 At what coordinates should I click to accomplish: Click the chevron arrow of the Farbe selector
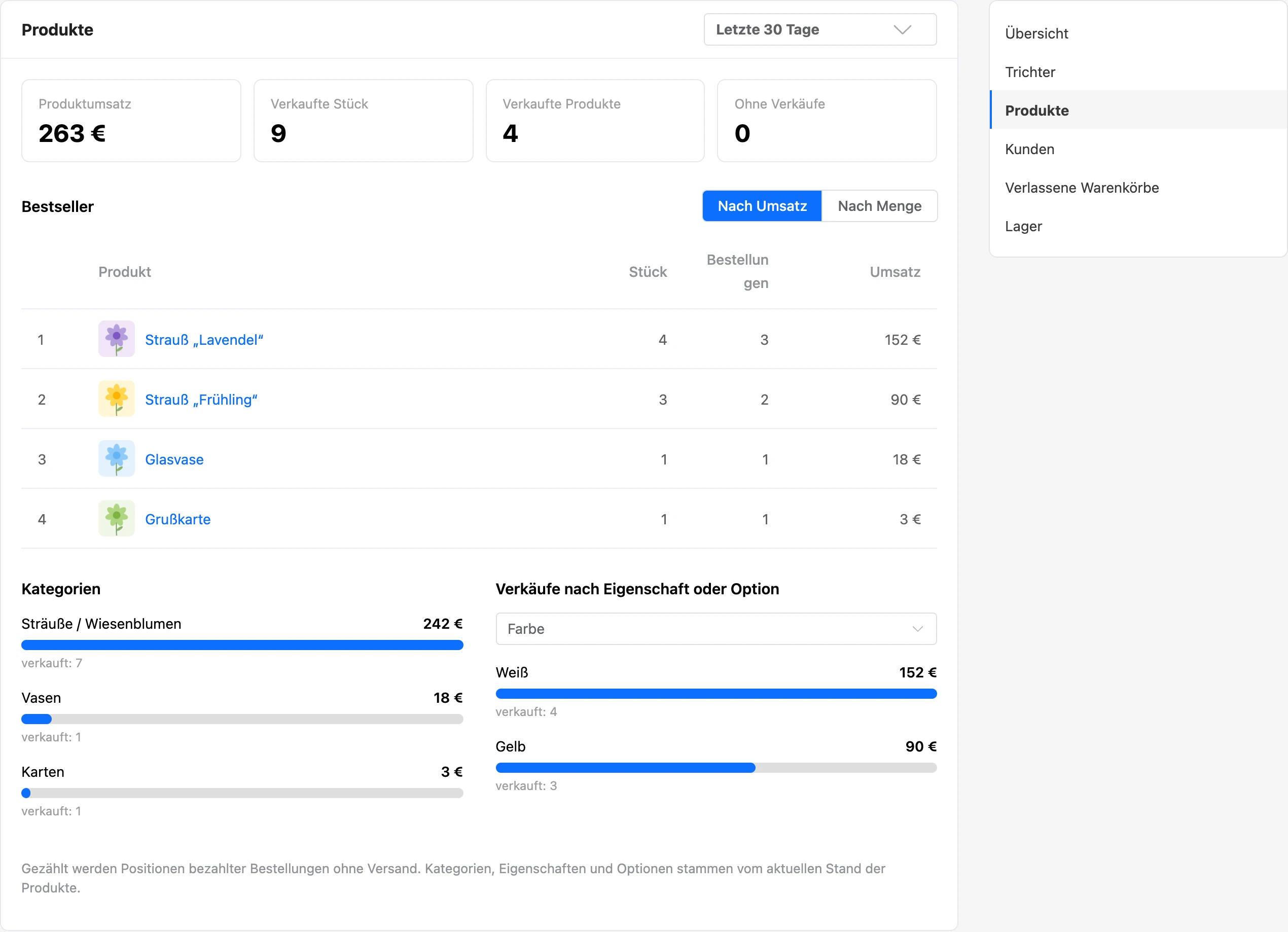tap(918, 629)
